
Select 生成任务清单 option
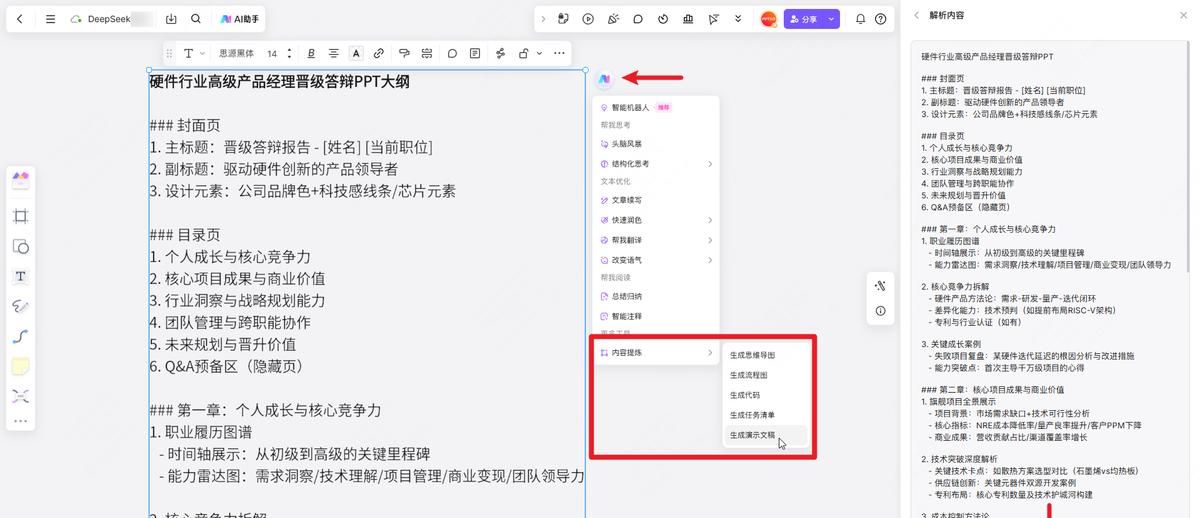click(x=766, y=414)
